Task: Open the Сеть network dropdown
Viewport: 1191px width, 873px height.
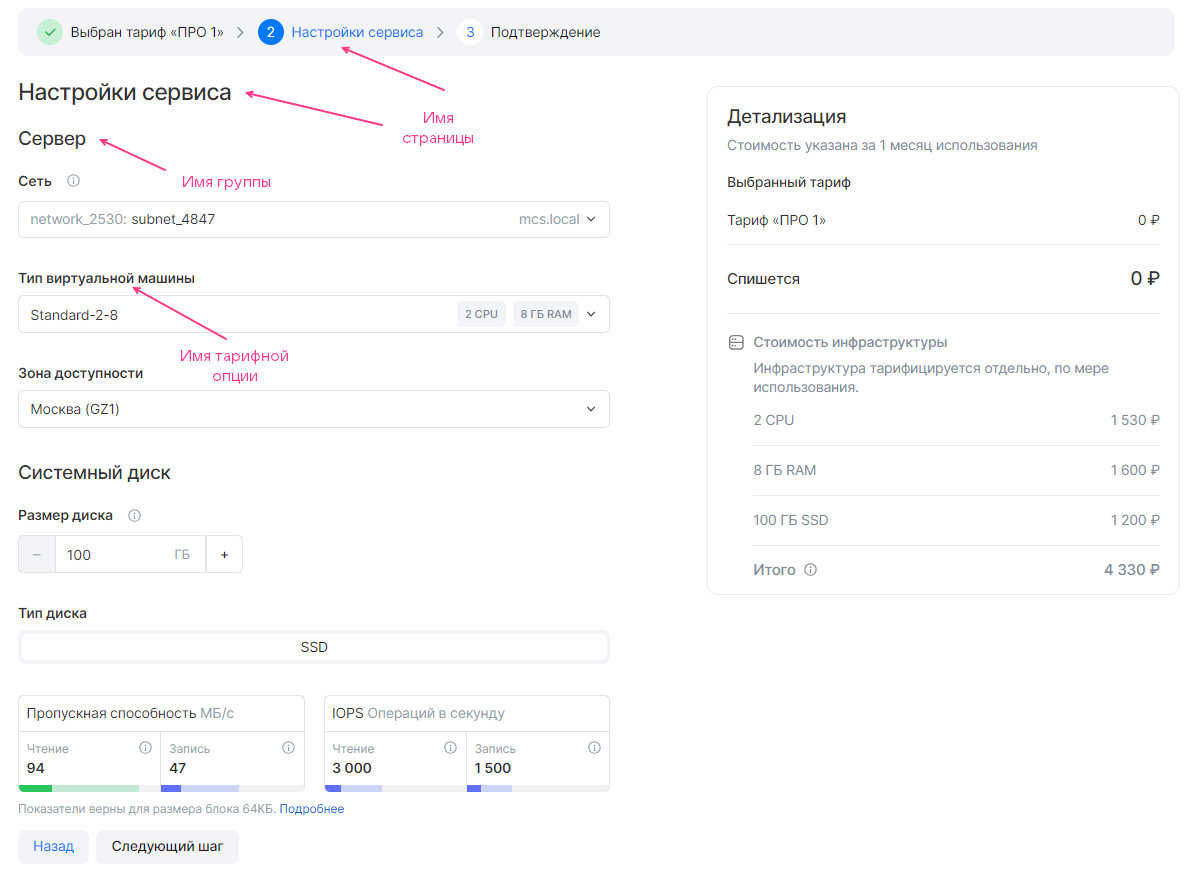Action: pos(314,220)
